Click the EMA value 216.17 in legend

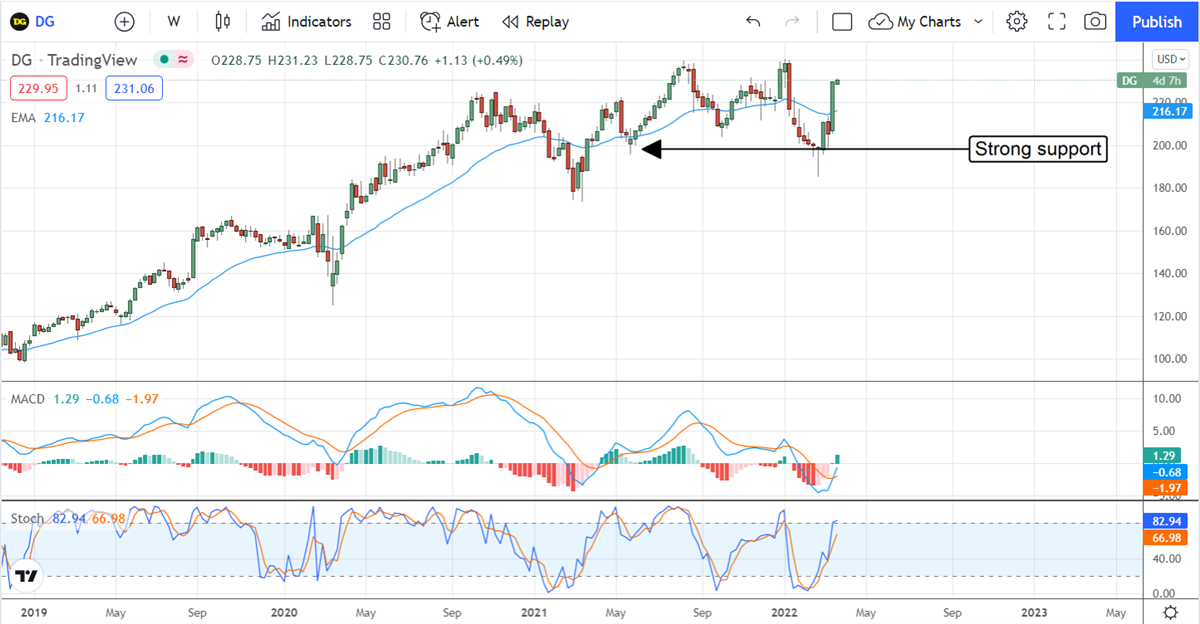click(x=65, y=118)
